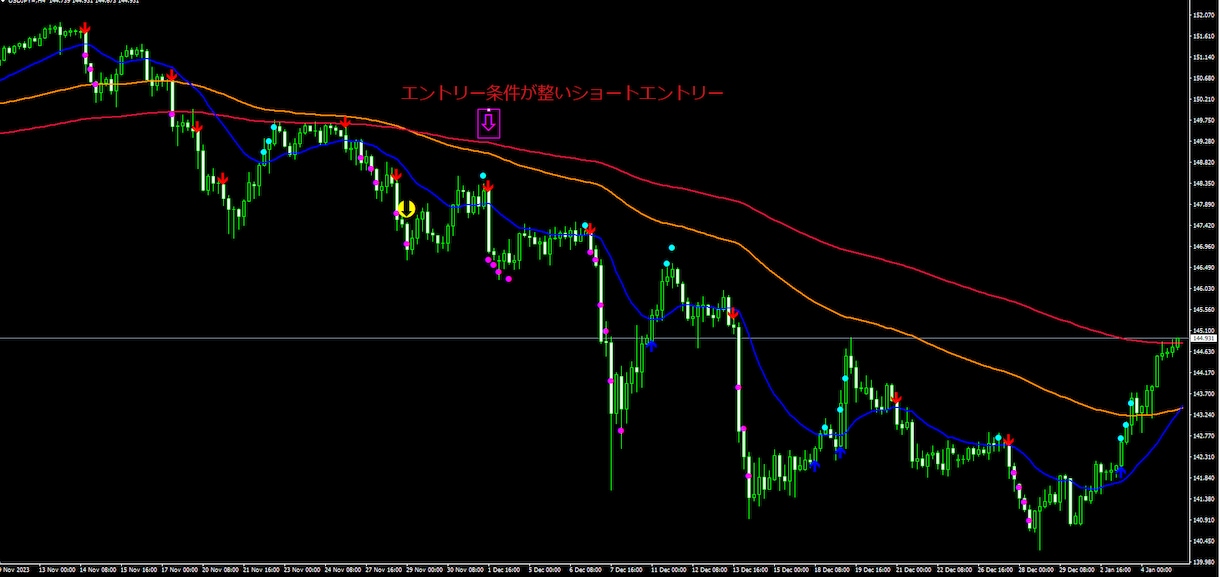Screen dimensions: 1220x577
Task: Click the 148.350 value on price axis
Action: click(x=1204, y=184)
